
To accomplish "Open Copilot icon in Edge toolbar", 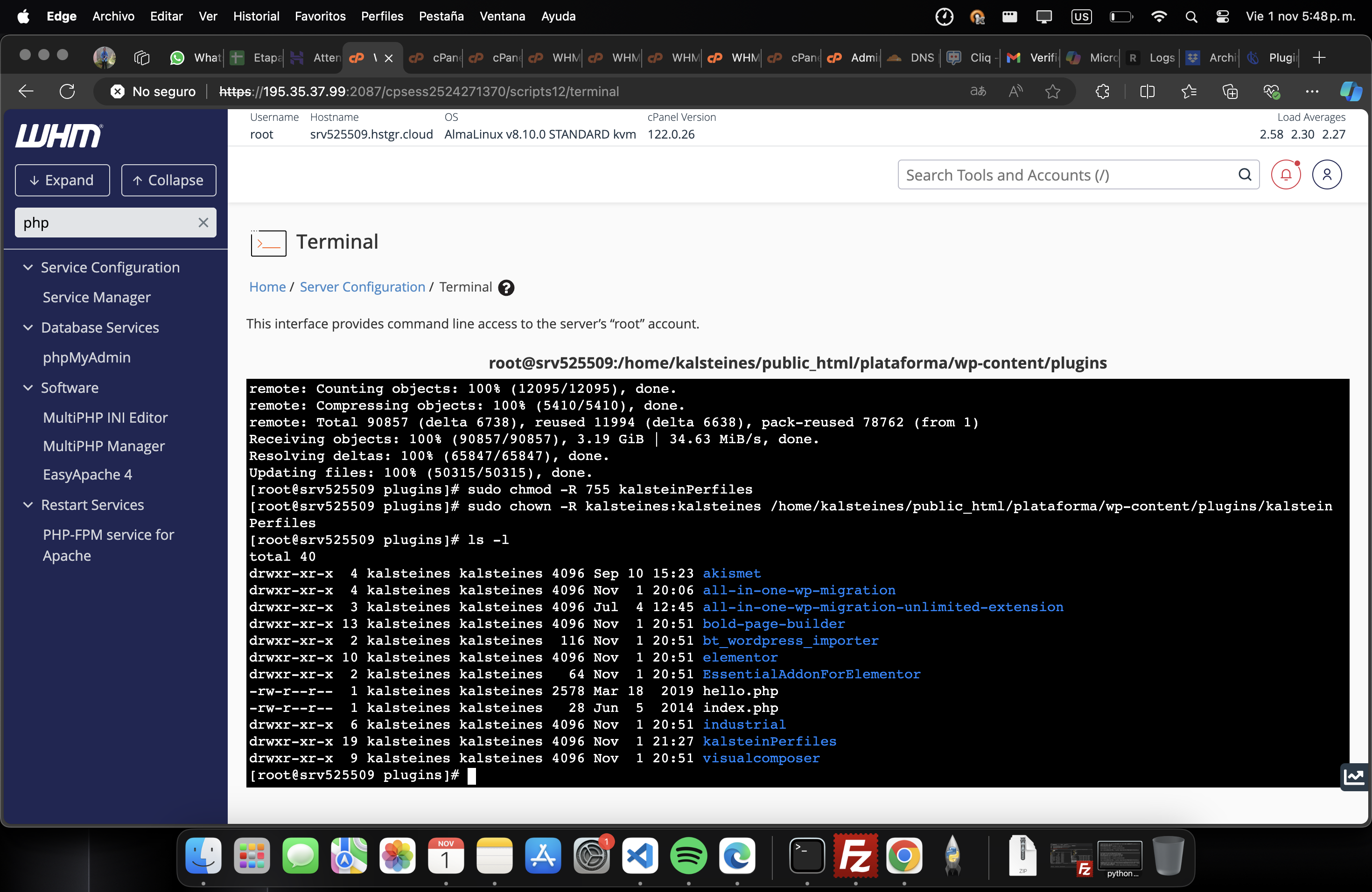I will coord(1351,91).
